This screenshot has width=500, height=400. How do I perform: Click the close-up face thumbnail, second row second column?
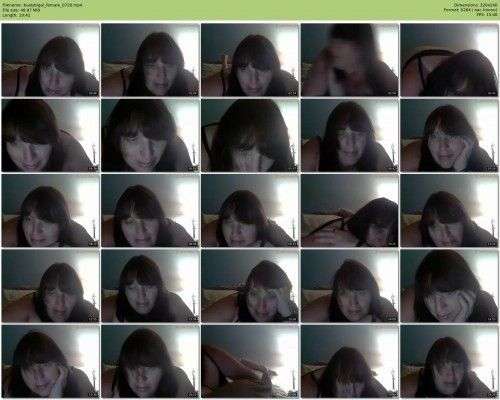(x=150, y=135)
